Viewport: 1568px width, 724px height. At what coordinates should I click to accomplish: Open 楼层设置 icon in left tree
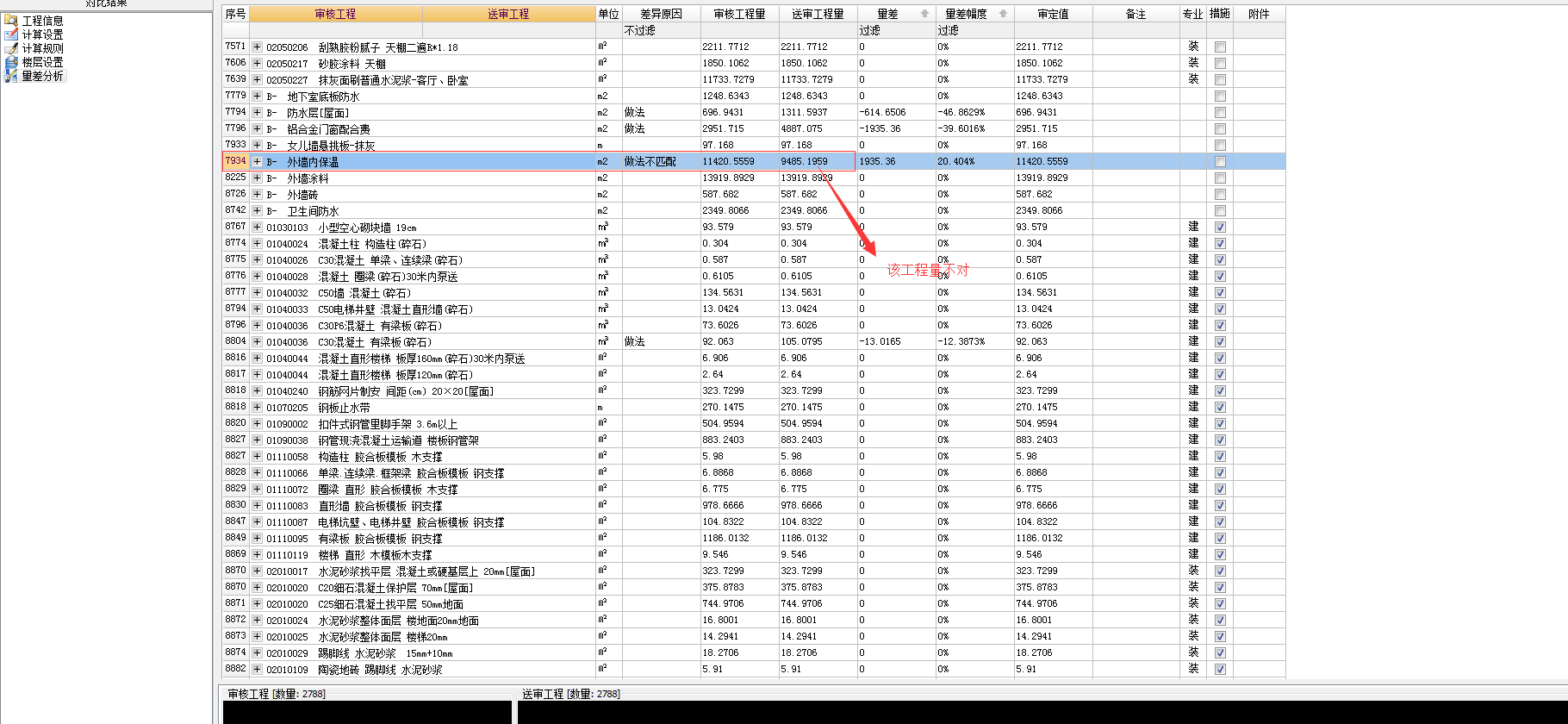11,62
